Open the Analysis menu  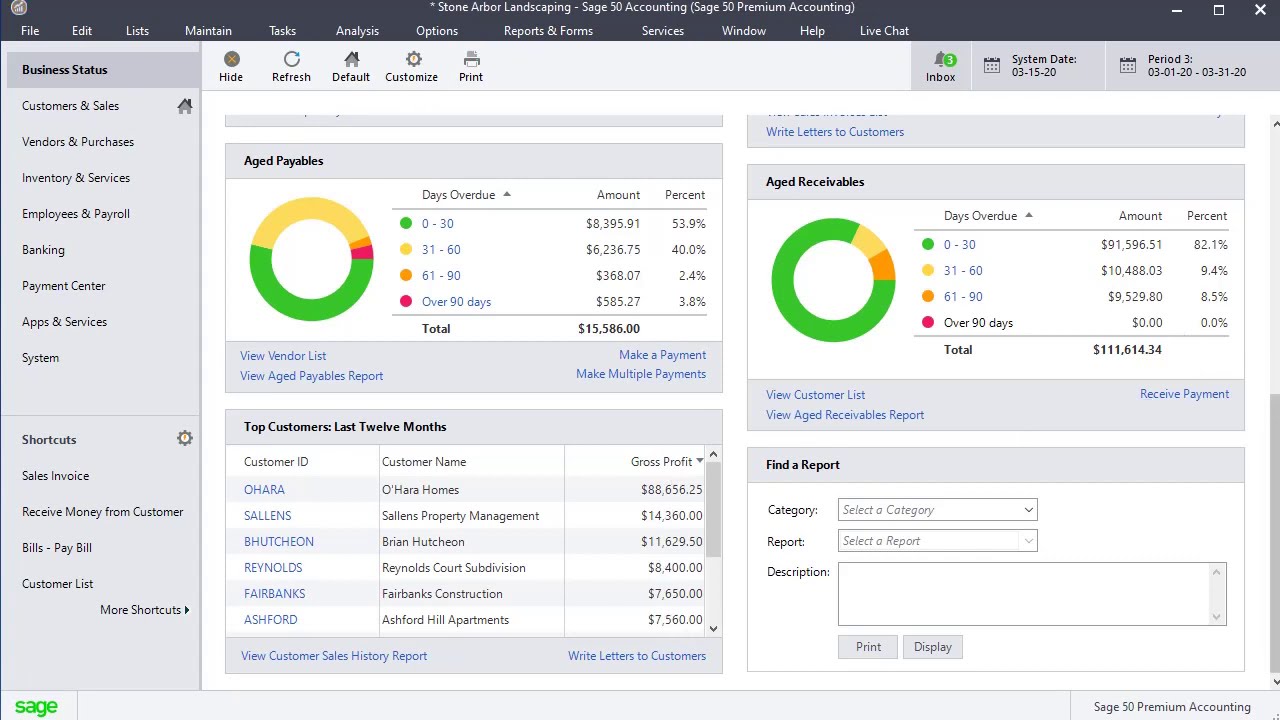pyautogui.click(x=357, y=31)
